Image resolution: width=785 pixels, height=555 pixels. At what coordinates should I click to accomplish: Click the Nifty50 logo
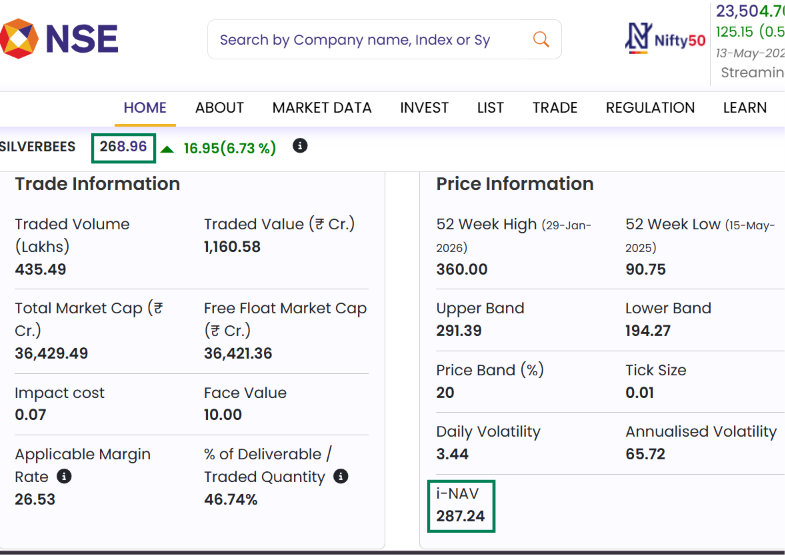[665, 39]
